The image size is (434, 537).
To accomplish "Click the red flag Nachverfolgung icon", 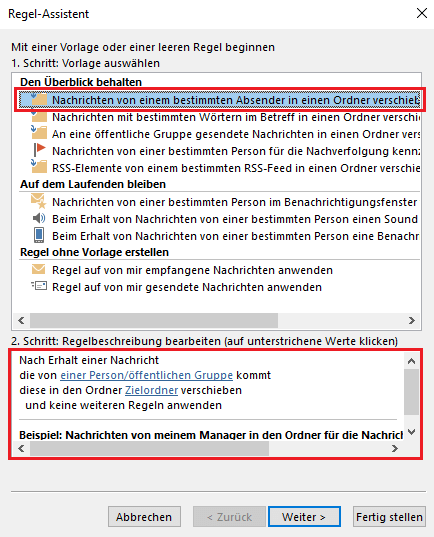I will (39, 150).
